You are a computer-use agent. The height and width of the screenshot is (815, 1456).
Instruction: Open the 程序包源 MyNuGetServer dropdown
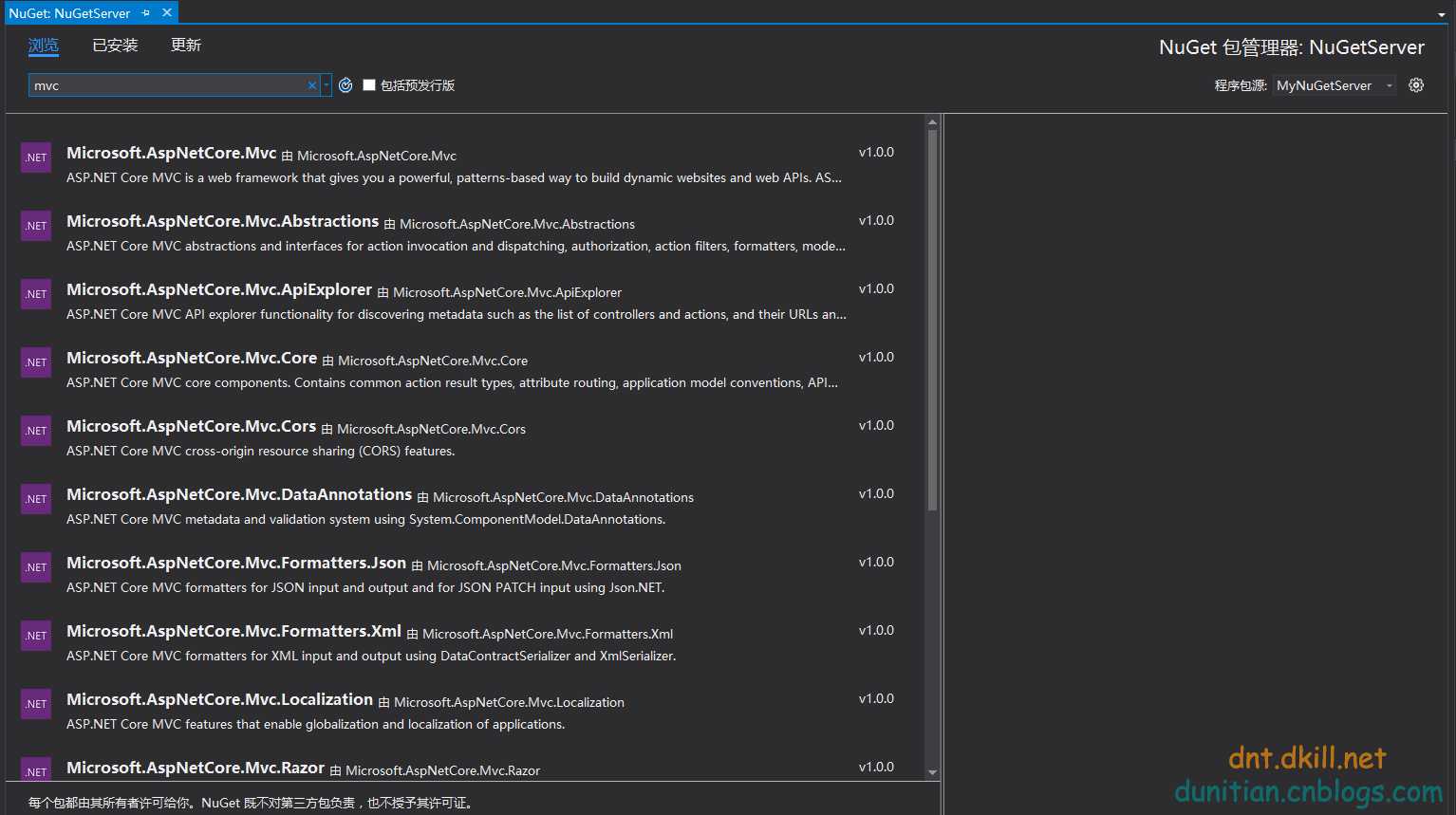(x=1334, y=85)
